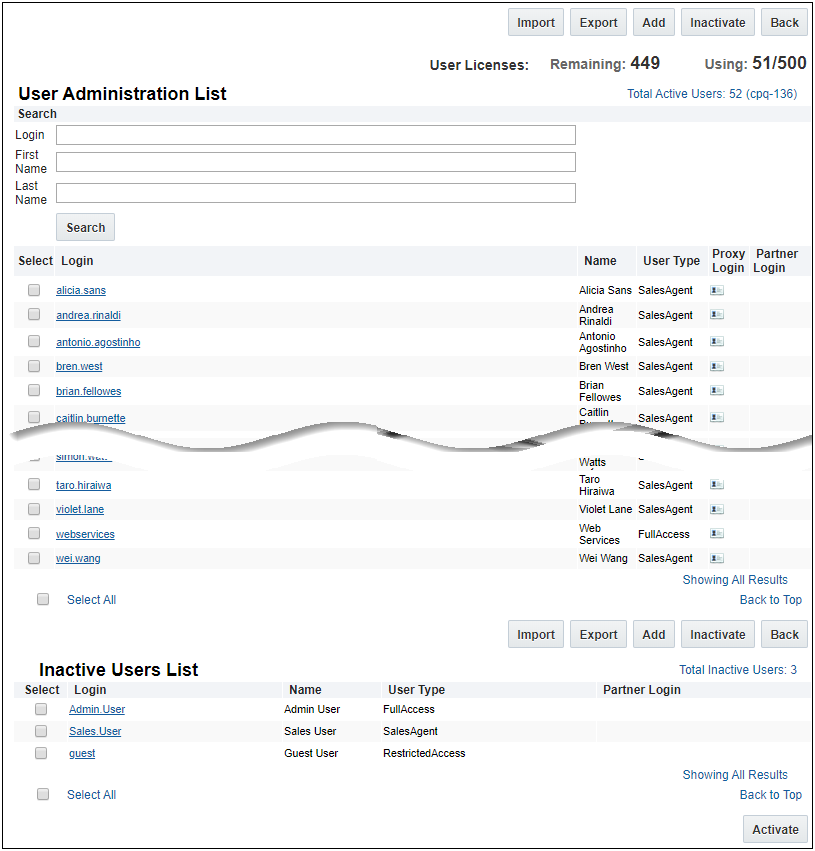Click Total Active Users: 52 text
815x851 pixels.
click(x=712, y=94)
